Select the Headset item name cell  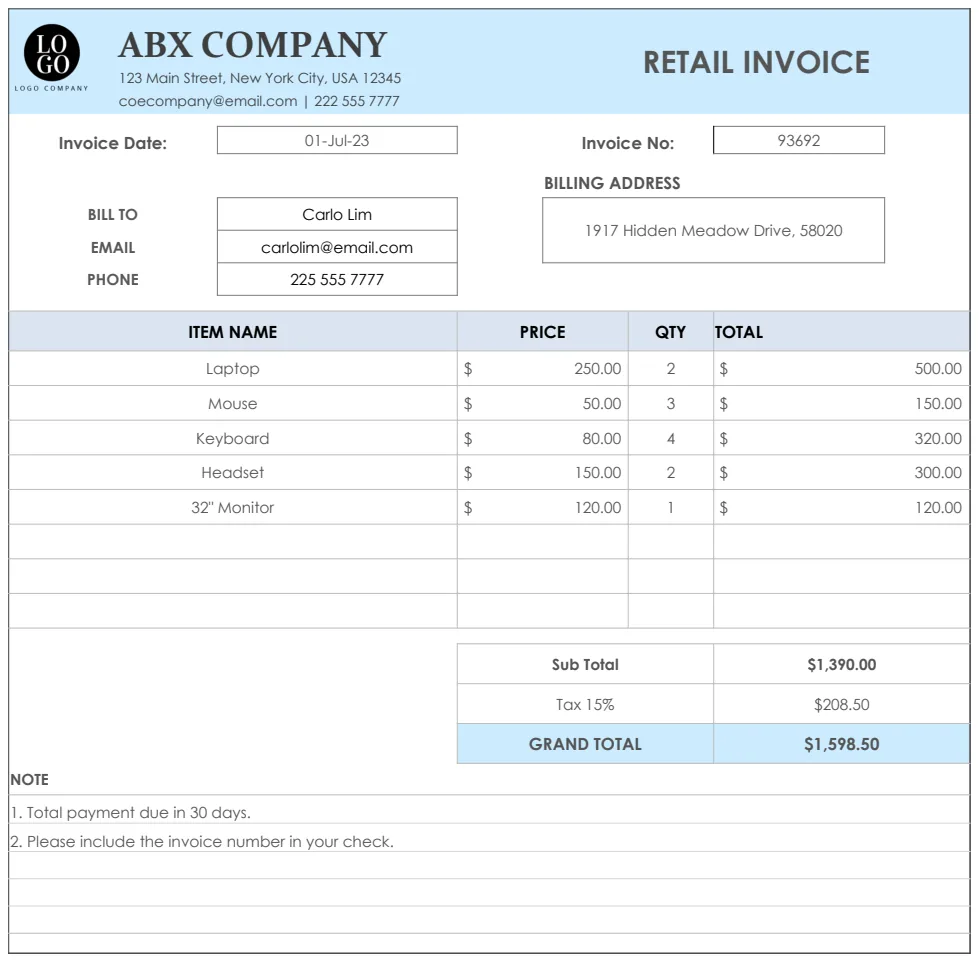click(232, 473)
